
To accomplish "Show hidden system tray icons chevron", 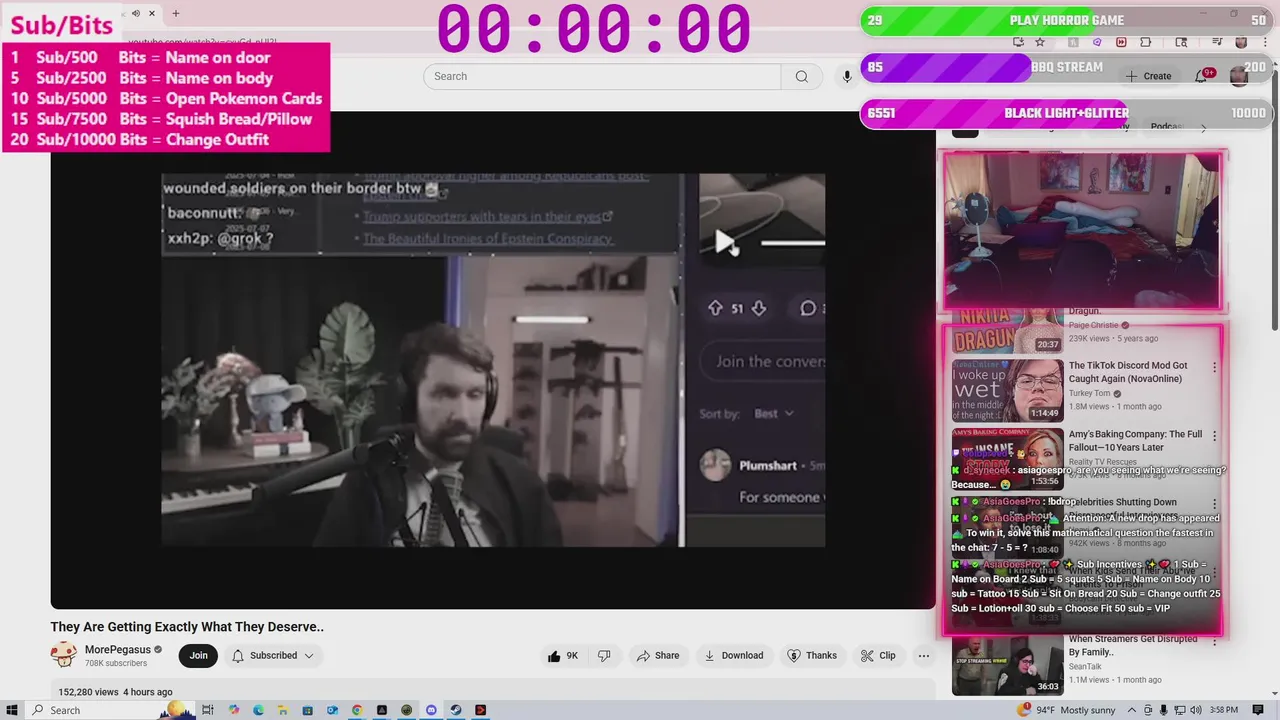I will click(x=1131, y=710).
